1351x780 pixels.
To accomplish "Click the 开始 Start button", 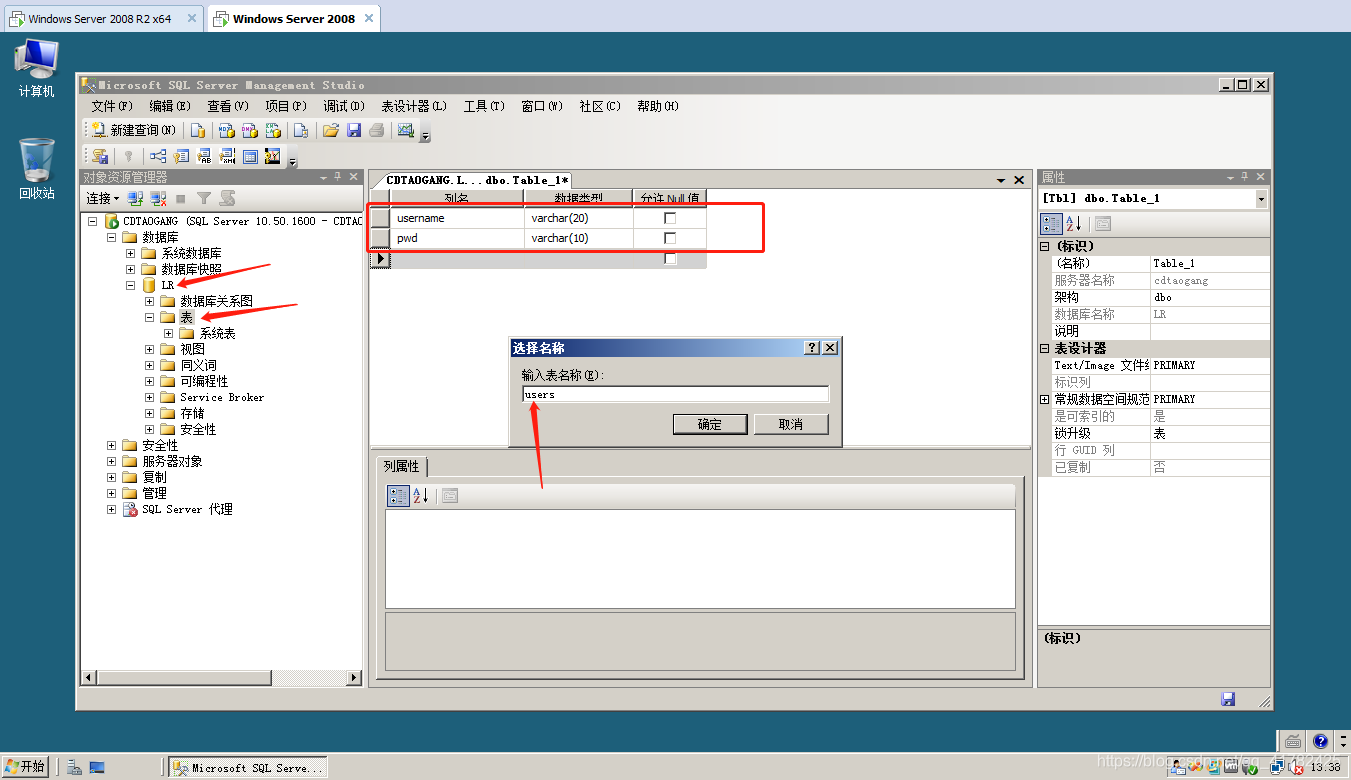I will pos(26,767).
